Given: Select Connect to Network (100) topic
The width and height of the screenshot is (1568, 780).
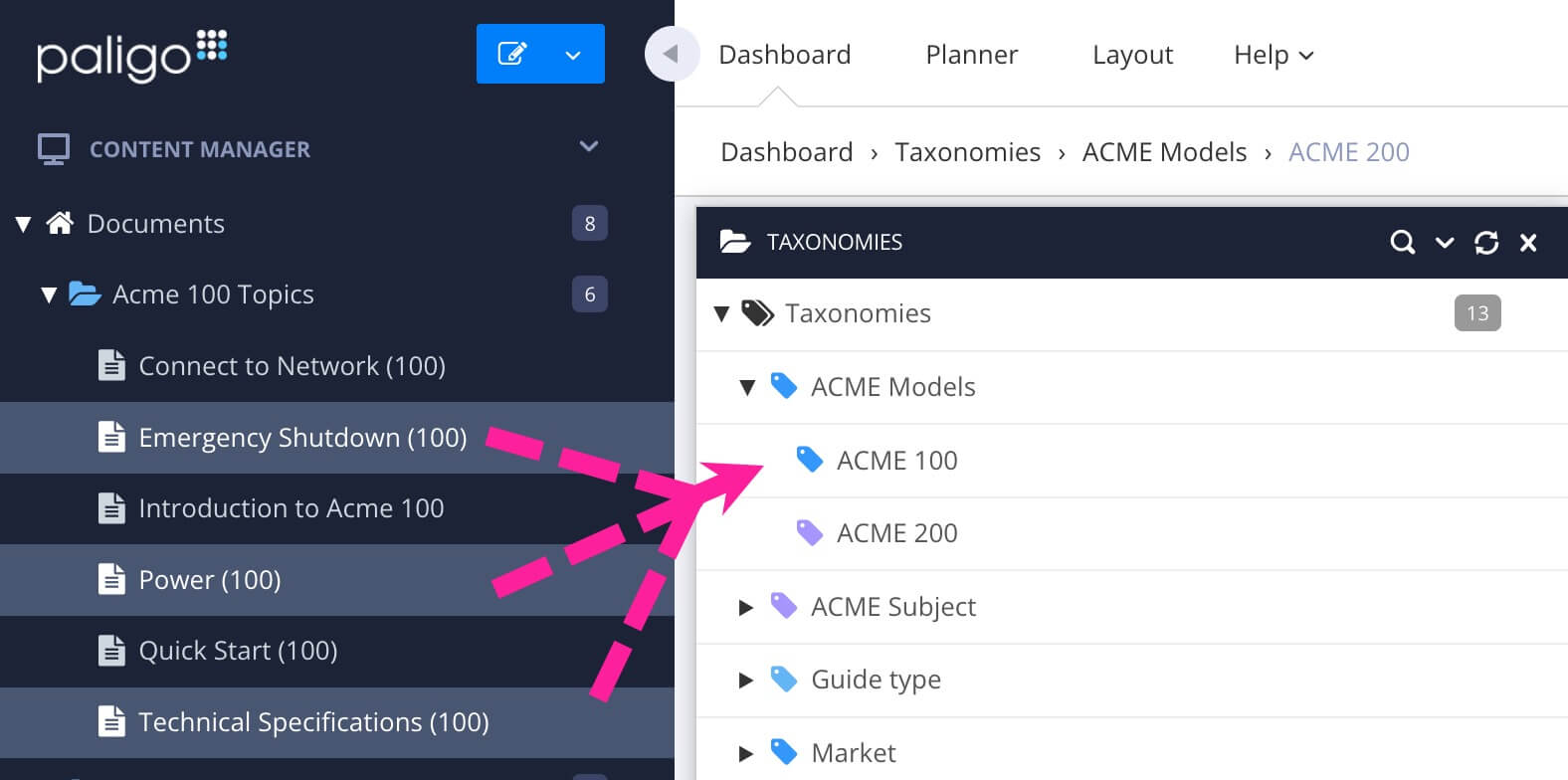Looking at the screenshot, I should pos(292,366).
